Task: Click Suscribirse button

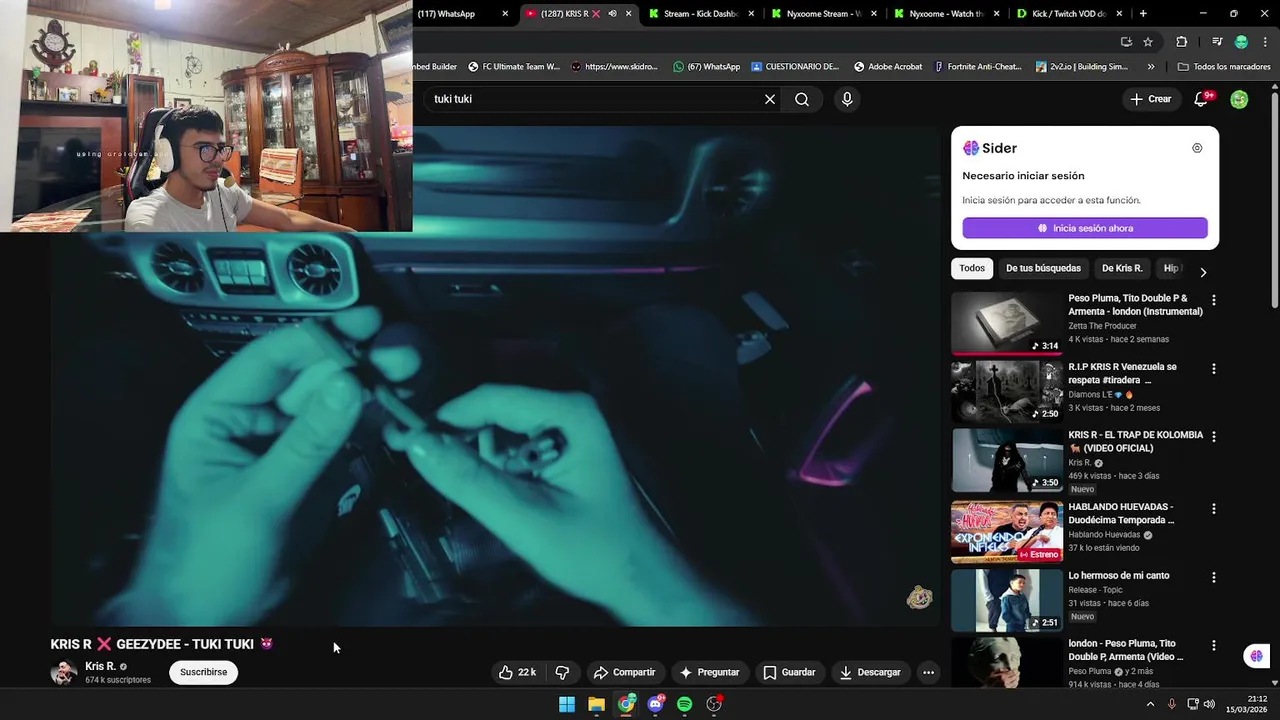Action: pos(204,672)
